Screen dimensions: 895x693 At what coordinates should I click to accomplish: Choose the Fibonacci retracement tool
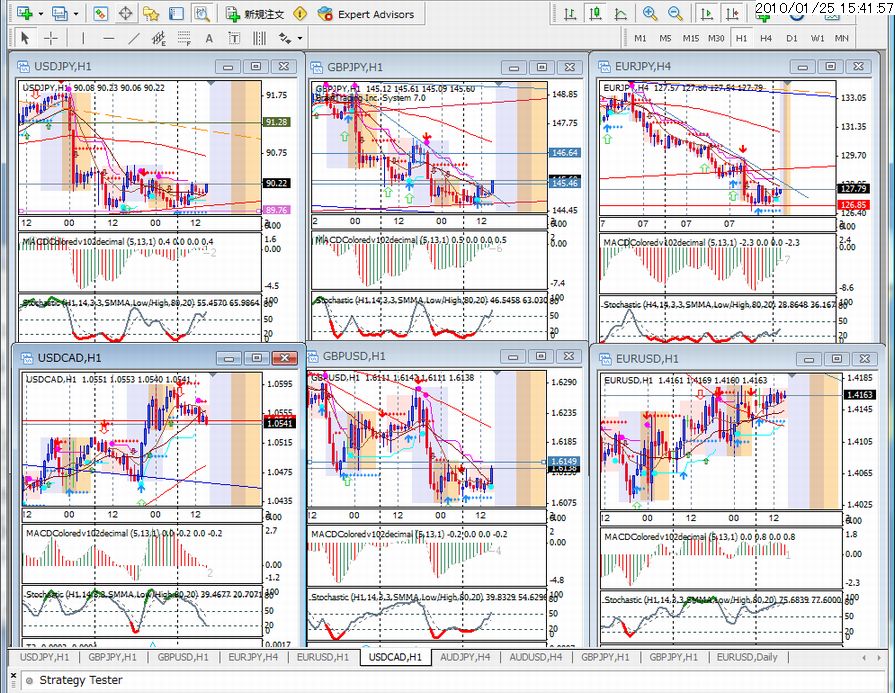click(x=183, y=38)
